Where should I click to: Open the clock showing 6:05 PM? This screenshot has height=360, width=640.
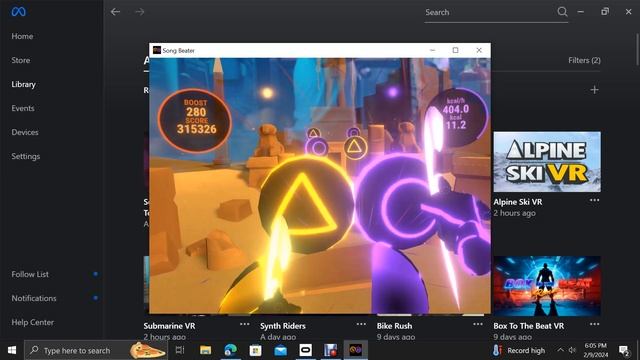(596, 350)
